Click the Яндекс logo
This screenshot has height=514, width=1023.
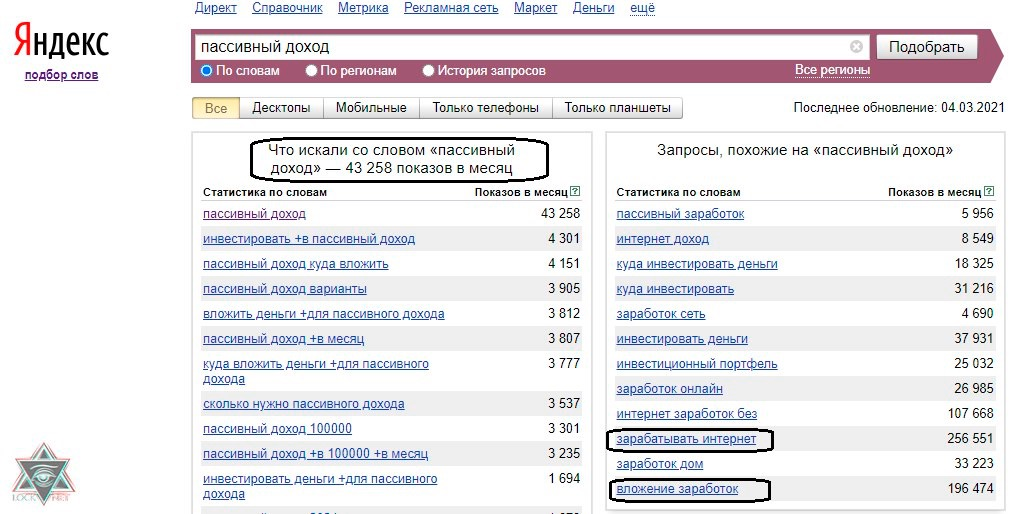pyautogui.click(x=61, y=42)
